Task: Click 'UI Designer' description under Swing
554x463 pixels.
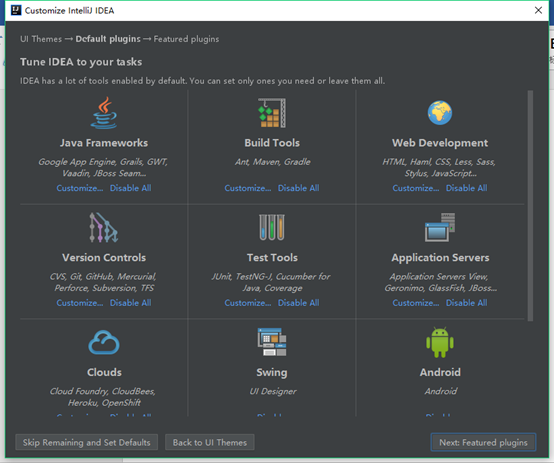Action: coord(273,391)
